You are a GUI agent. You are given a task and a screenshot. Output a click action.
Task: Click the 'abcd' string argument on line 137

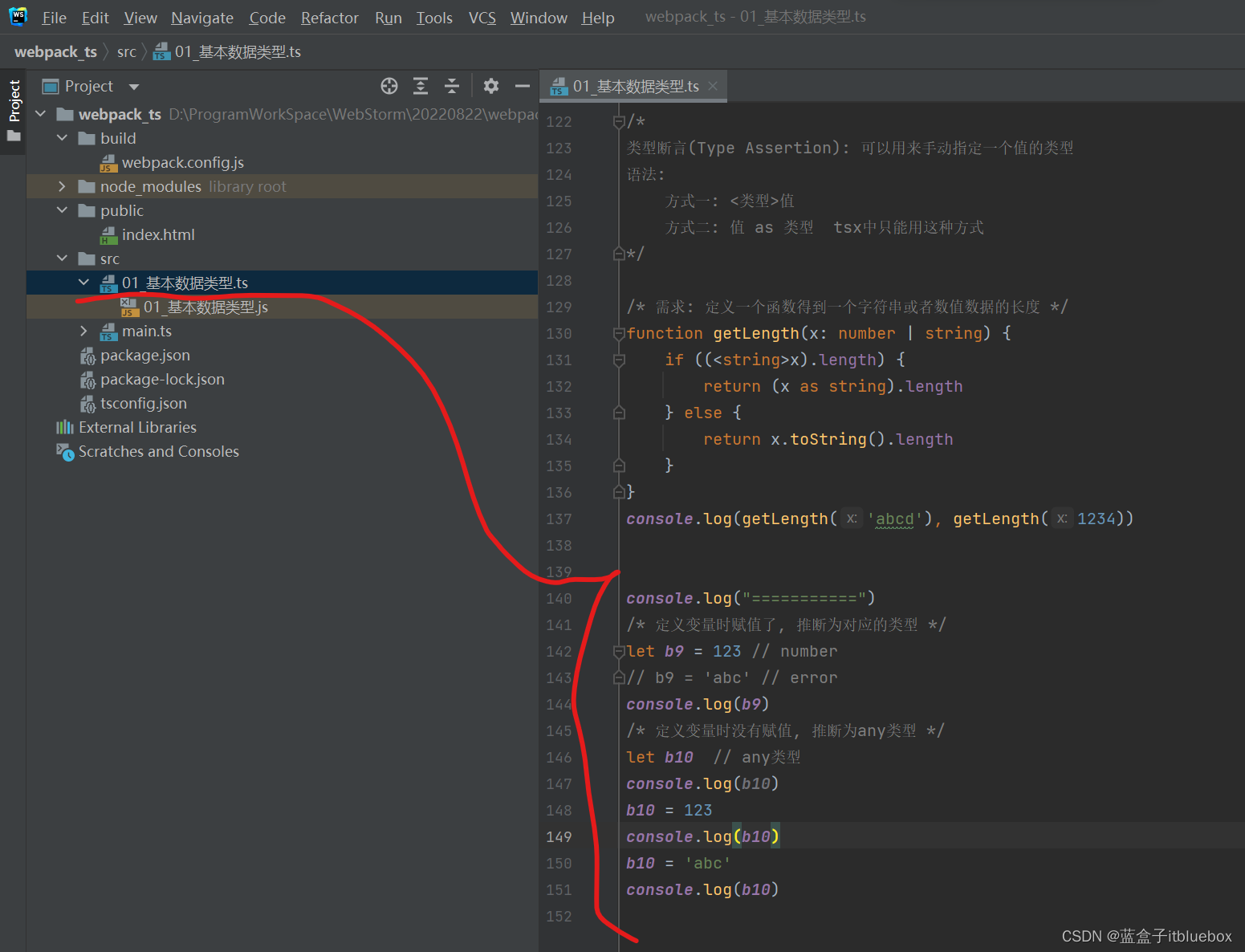[x=895, y=519]
